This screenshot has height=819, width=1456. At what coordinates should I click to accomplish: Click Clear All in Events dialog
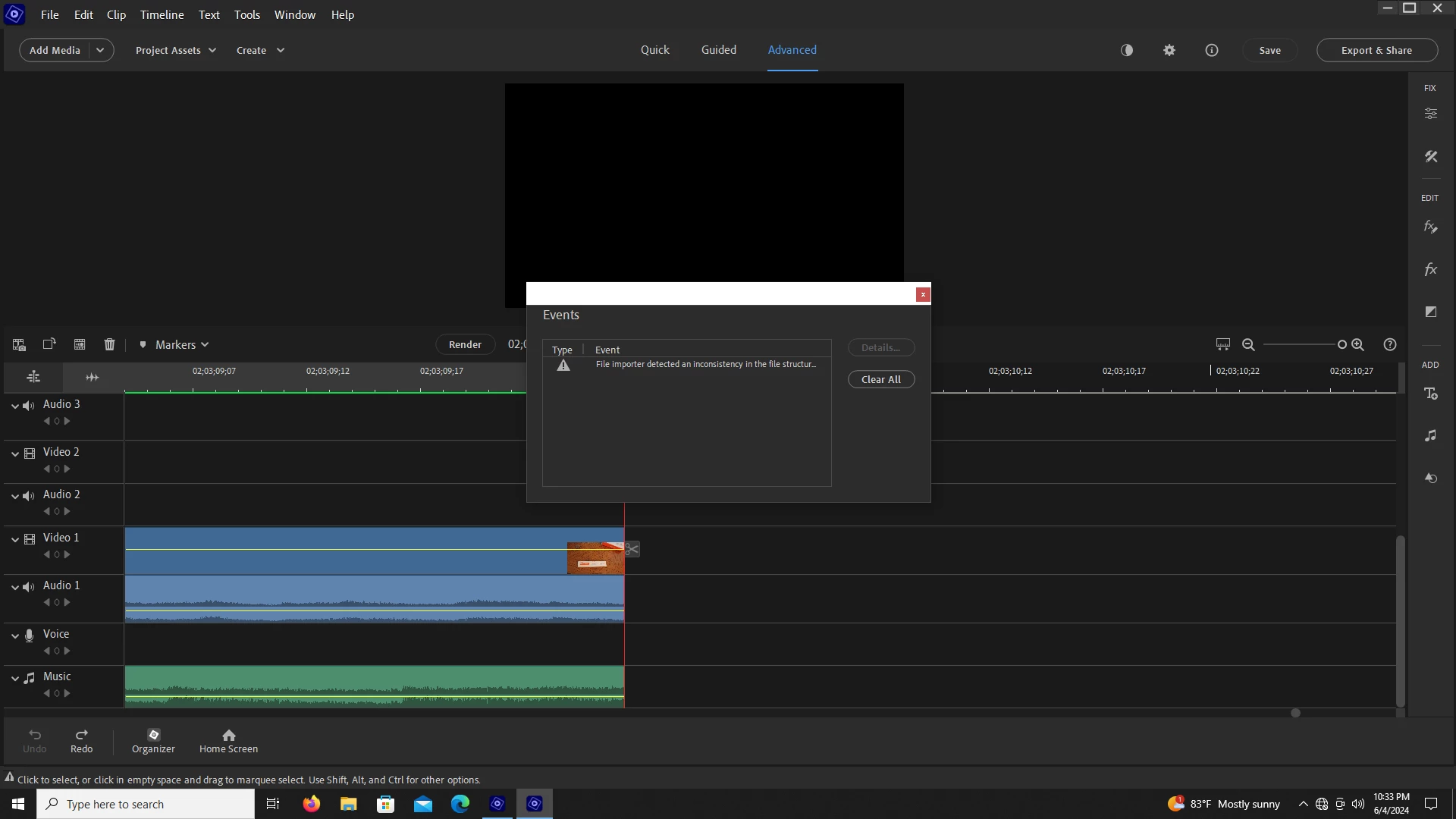[x=880, y=379]
